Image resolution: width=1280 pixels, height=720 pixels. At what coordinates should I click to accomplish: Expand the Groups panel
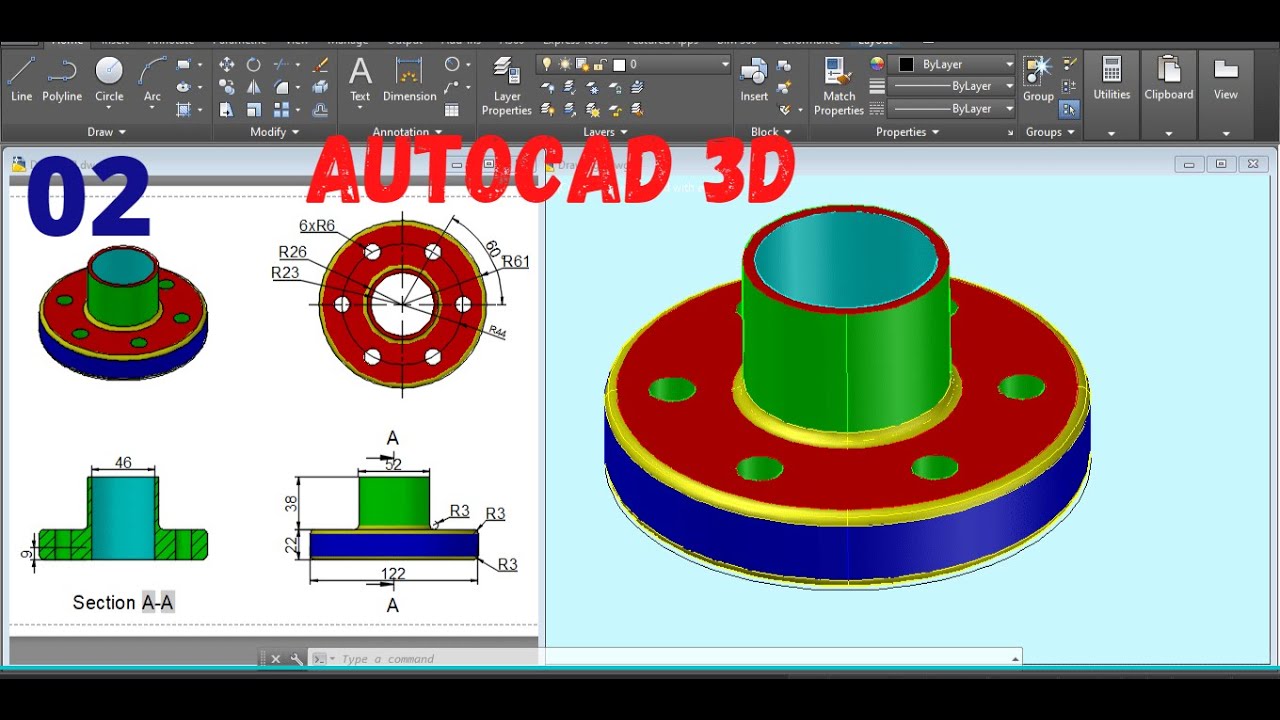tap(1050, 132)
